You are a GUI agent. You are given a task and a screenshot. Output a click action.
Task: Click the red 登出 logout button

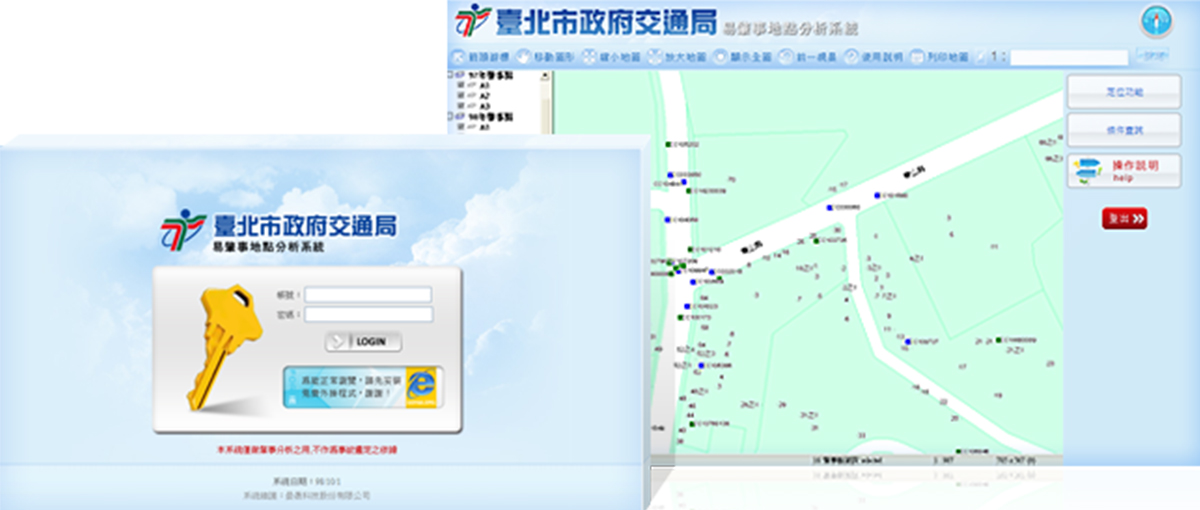coord(1125,219)
